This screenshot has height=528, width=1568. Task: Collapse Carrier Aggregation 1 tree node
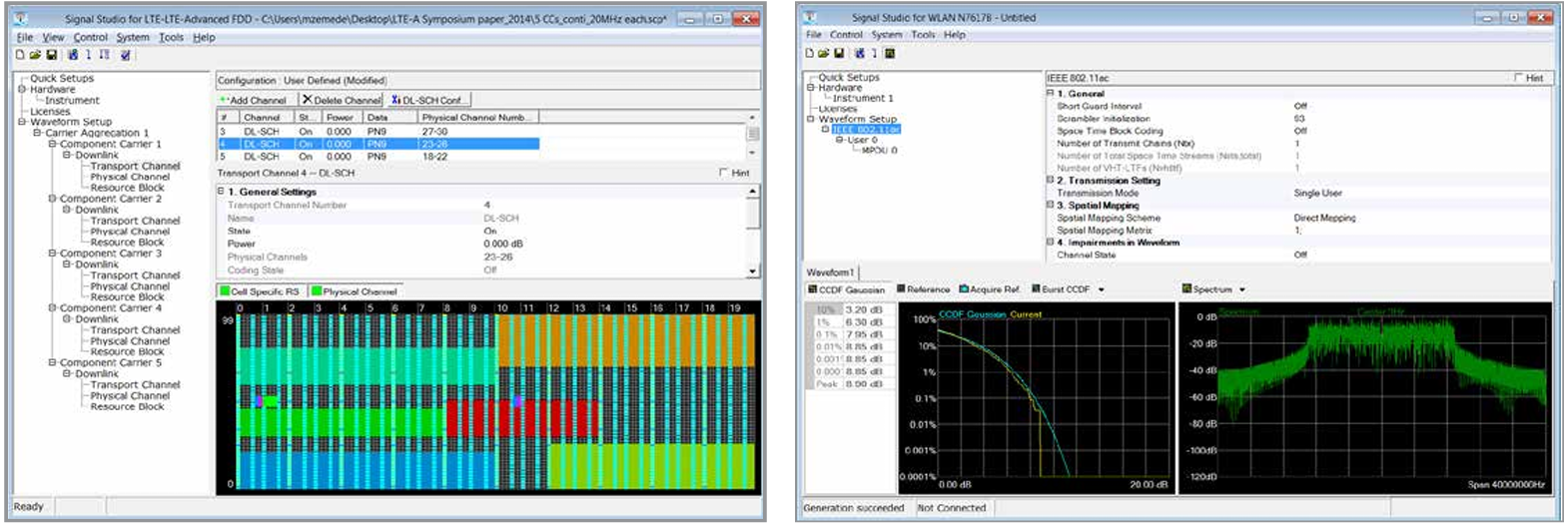click(37, 133)
